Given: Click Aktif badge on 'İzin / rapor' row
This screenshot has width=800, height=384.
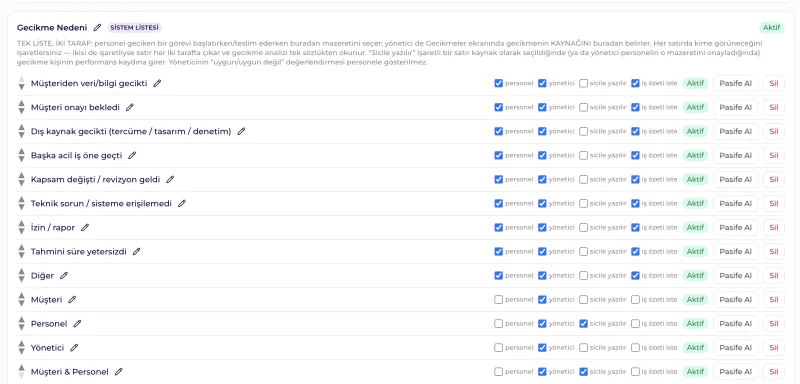Looking at the screenshot, I should pos(695,227).
